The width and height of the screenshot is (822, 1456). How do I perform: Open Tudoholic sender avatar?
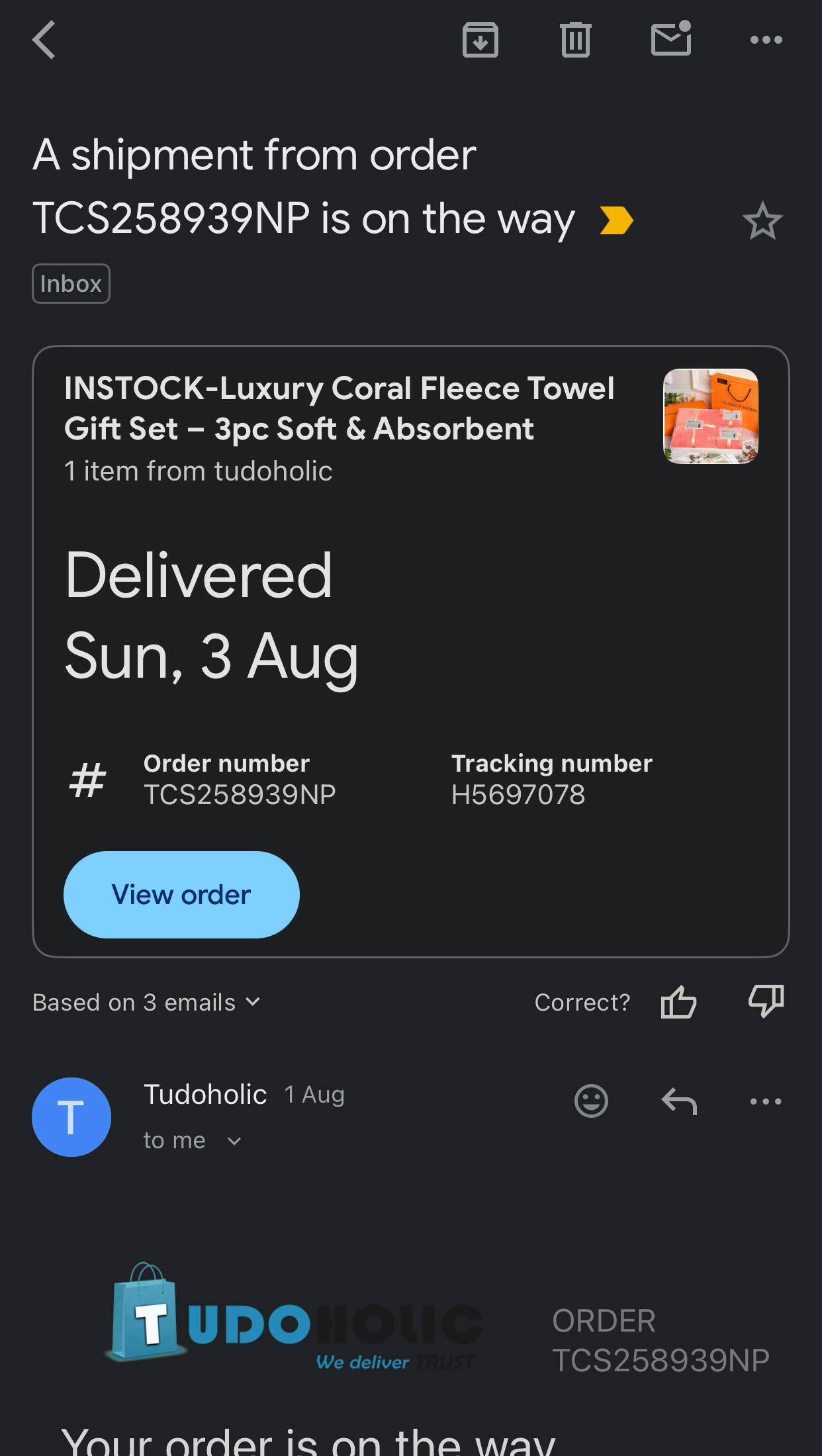coord(71,1117)
